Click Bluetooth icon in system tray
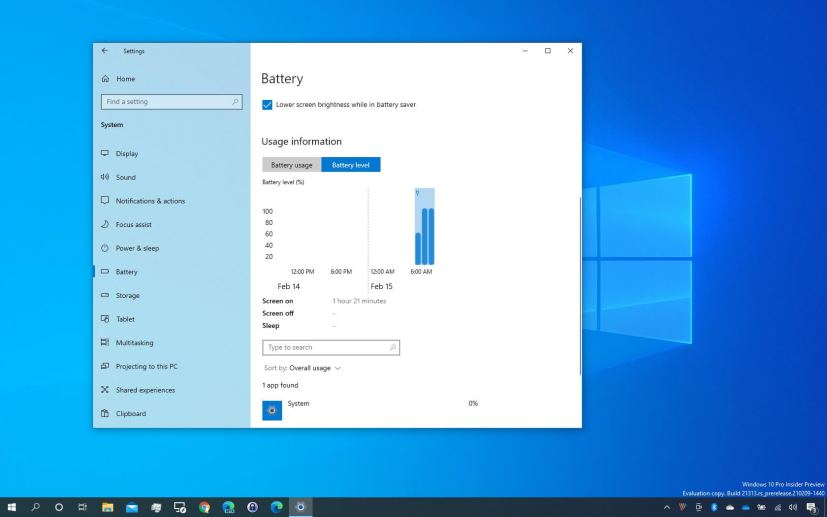Screen dimensions: 827x517 point(714,508)
